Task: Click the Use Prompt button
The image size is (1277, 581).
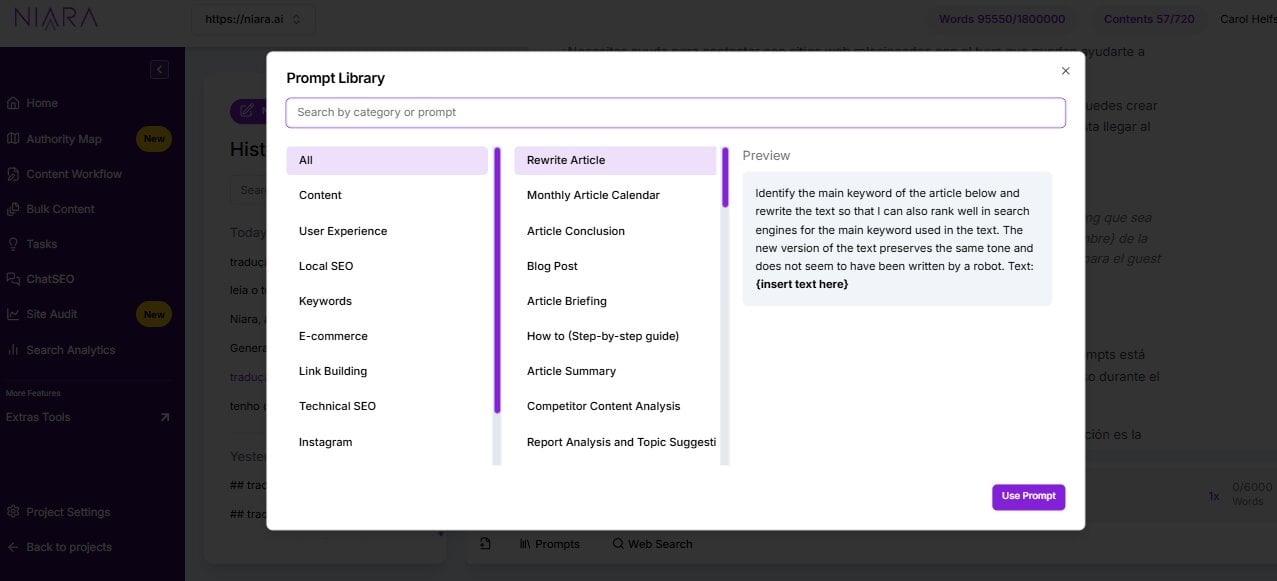Action: click(x=1028, y=496)
